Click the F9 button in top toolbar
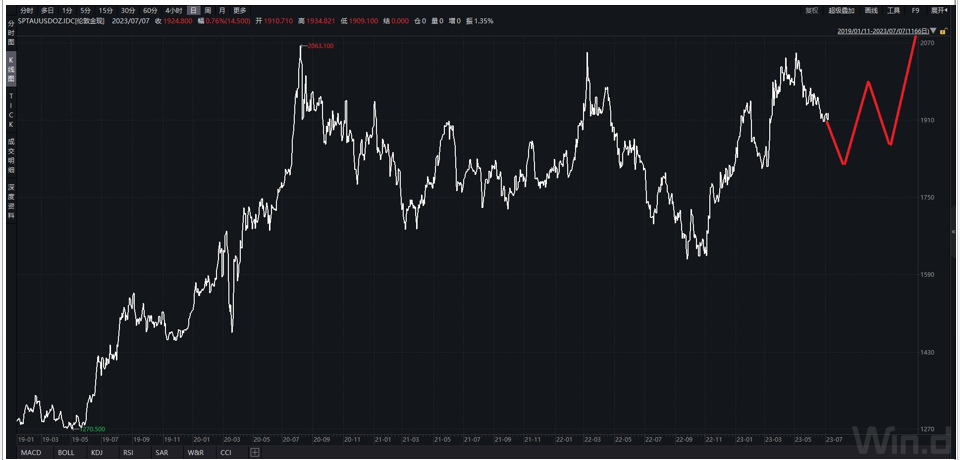 [x=914, y=10]
